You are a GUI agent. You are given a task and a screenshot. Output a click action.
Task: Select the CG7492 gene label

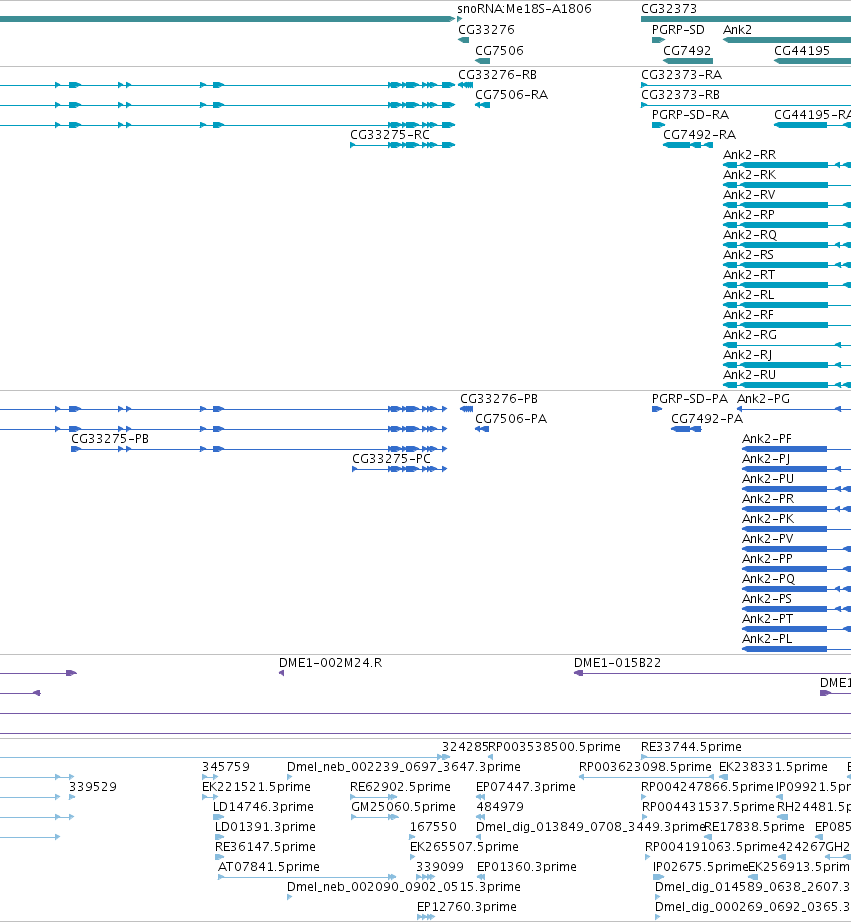(687, 51)
